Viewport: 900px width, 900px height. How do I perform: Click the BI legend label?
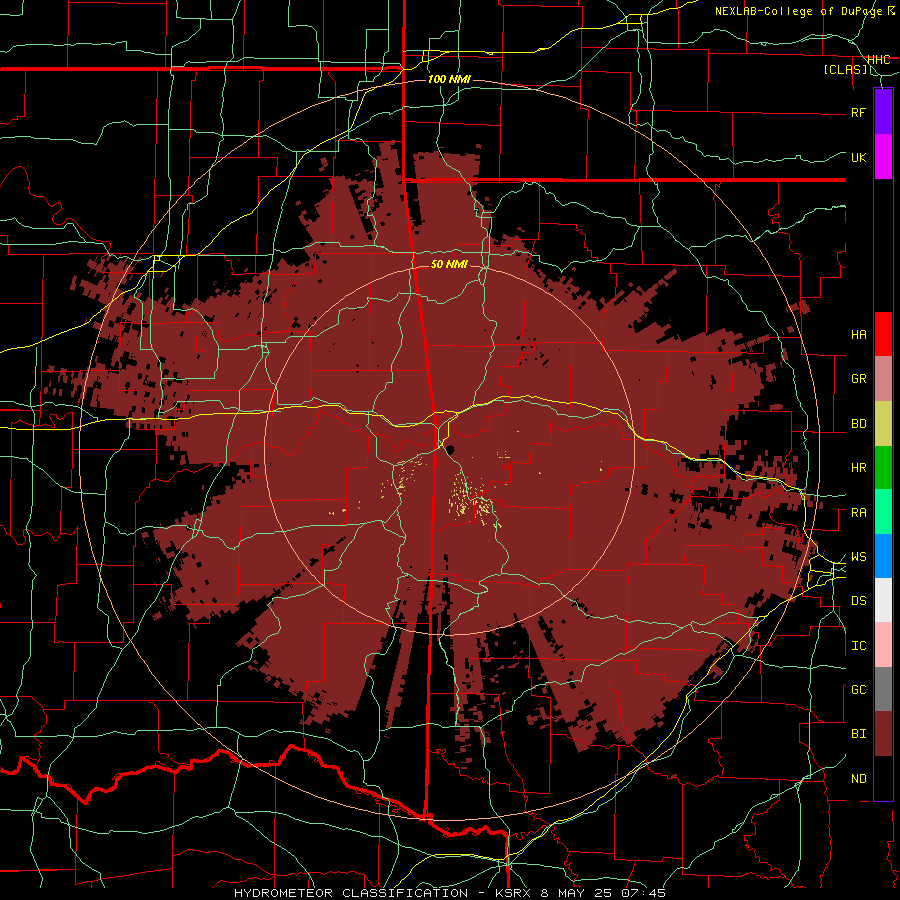[859, 734]
